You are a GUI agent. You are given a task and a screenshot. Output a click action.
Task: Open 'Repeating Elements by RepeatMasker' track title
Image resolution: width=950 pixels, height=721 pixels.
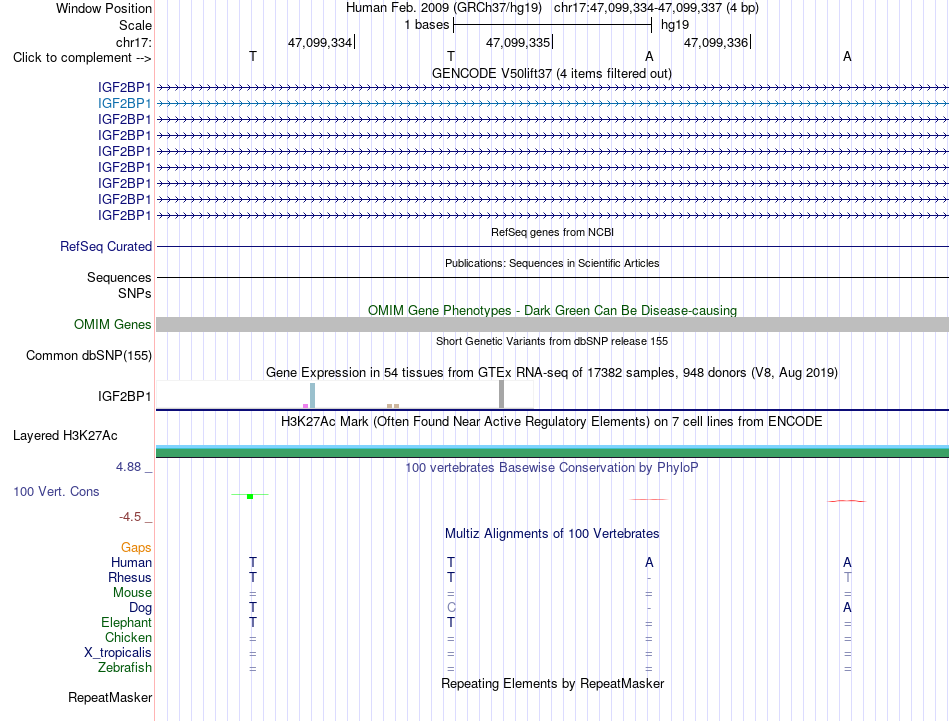point(552,683)
